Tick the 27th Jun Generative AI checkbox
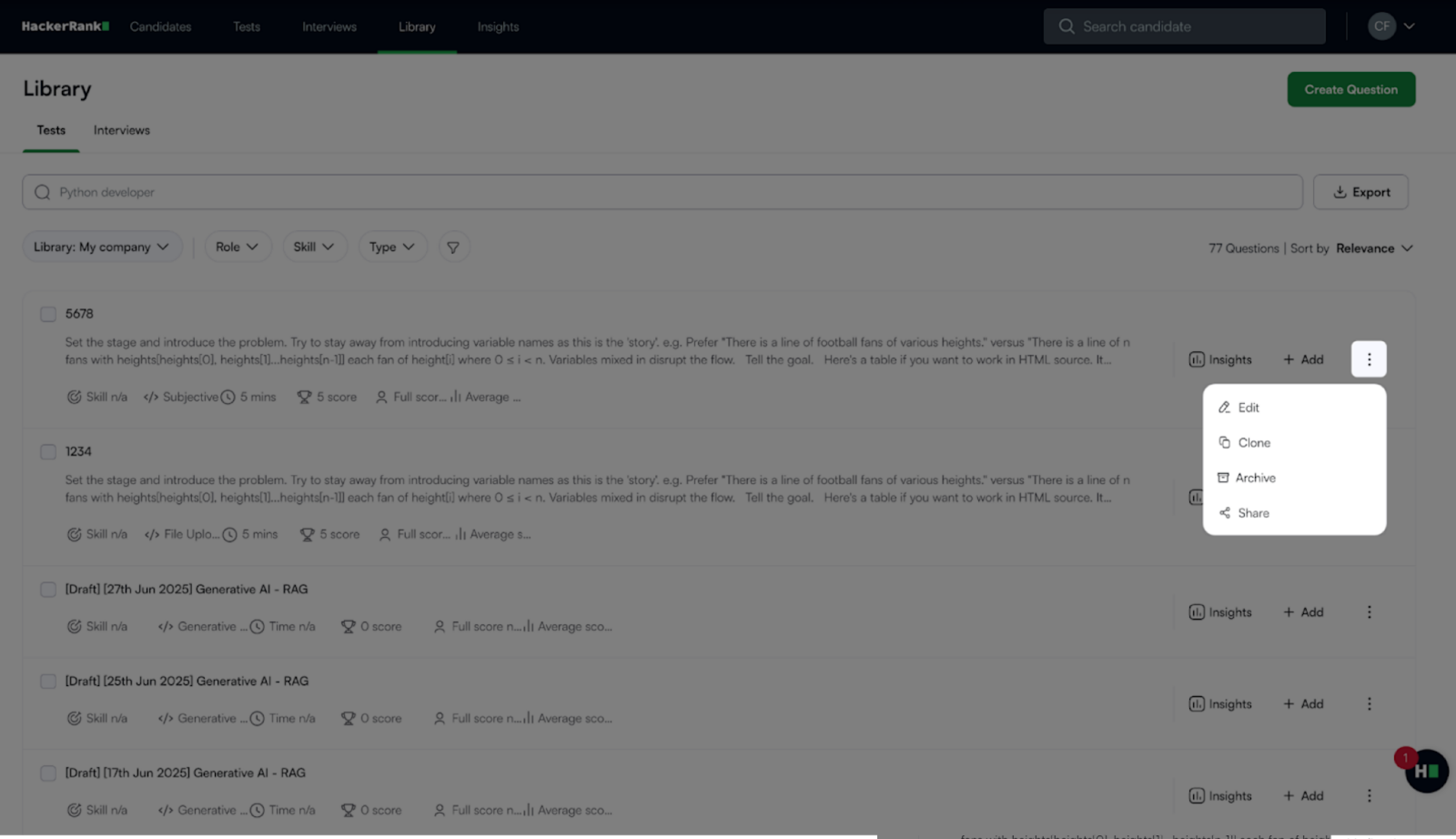Screen dimensions: 1456x839 (x=48, y=590)
